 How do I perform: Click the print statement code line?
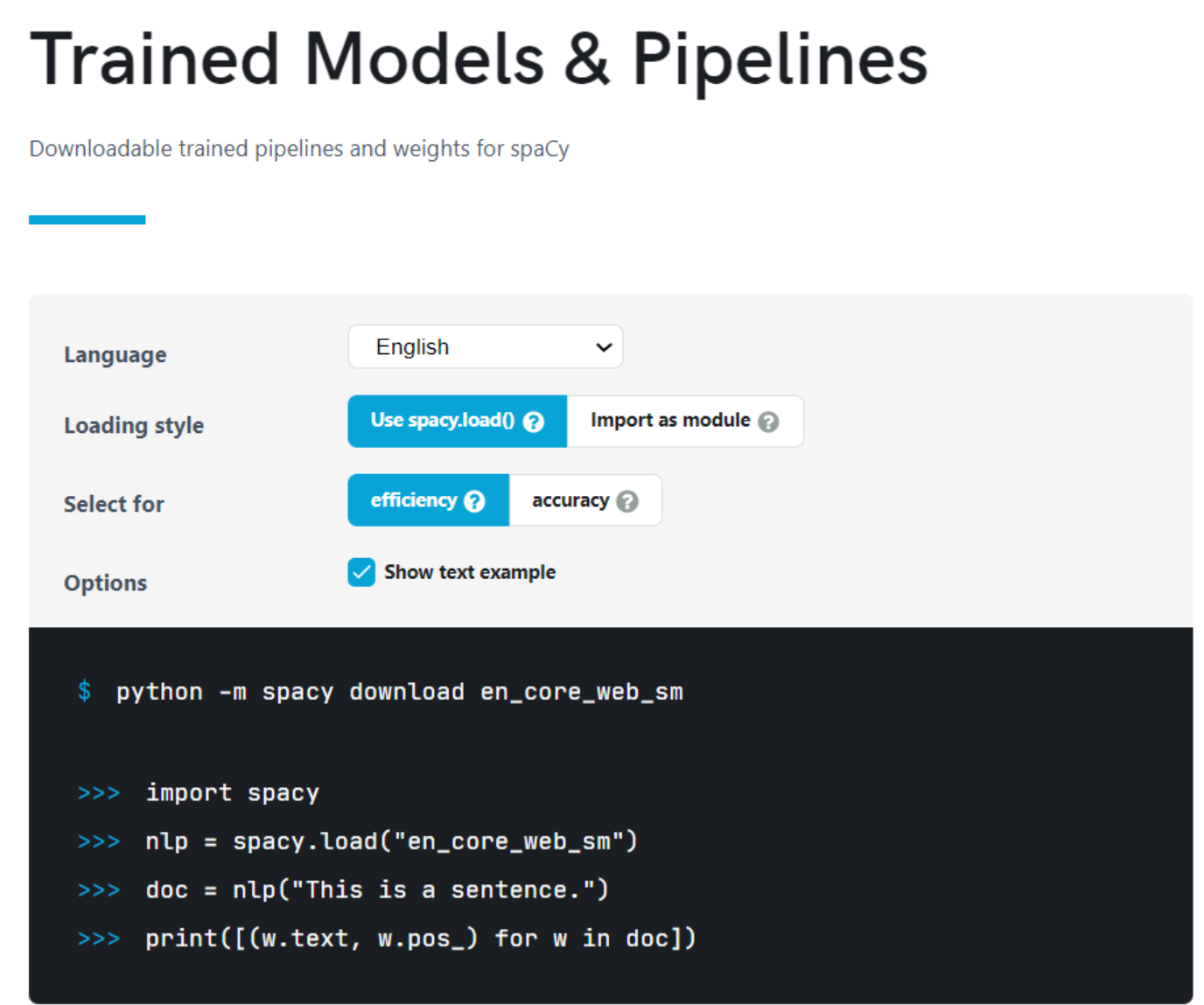click(420, 939)
